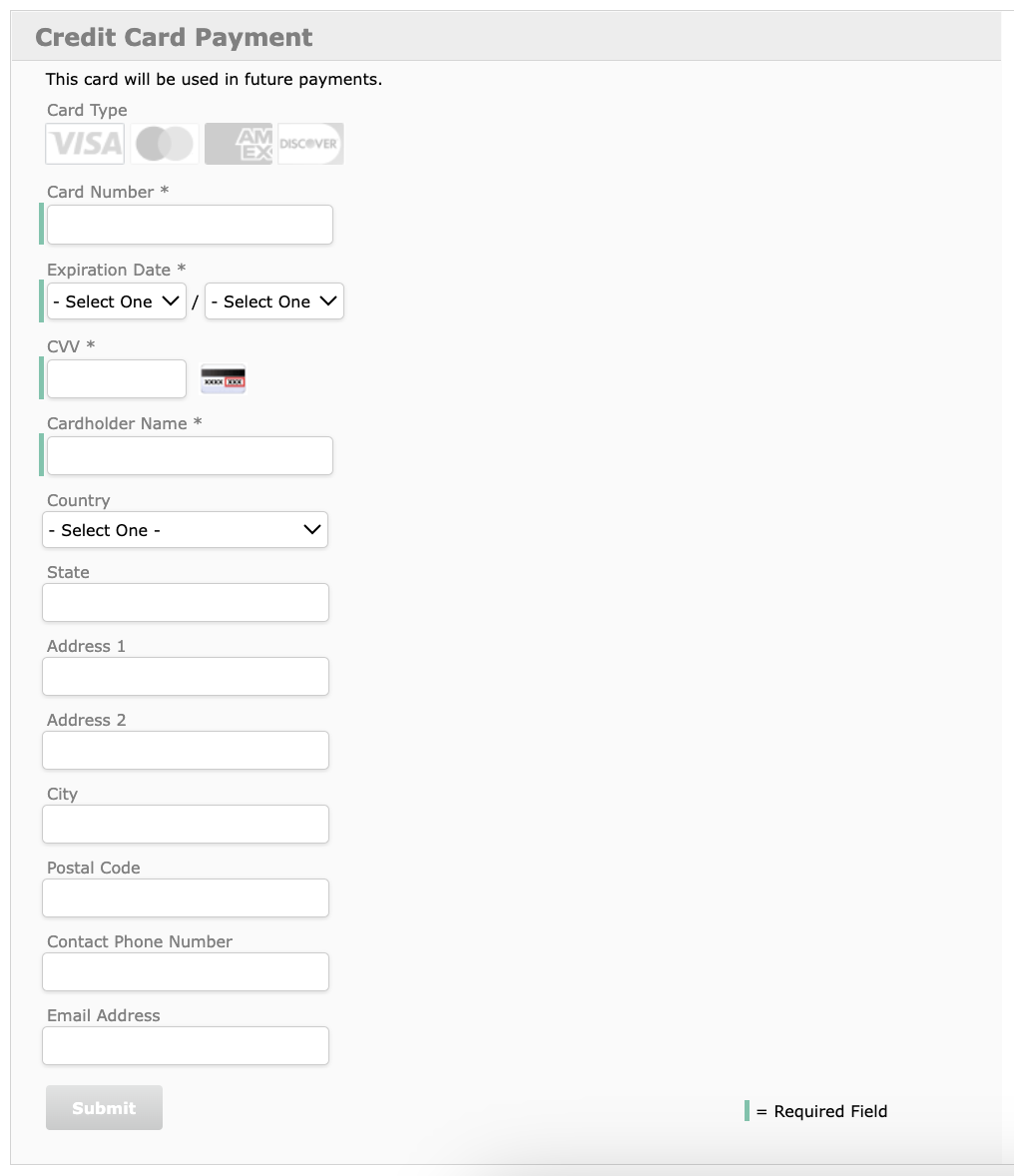This screenshot has height=1176, width=1014.
Task: Open the expiration year dropdown
Action: click(273, 300)
